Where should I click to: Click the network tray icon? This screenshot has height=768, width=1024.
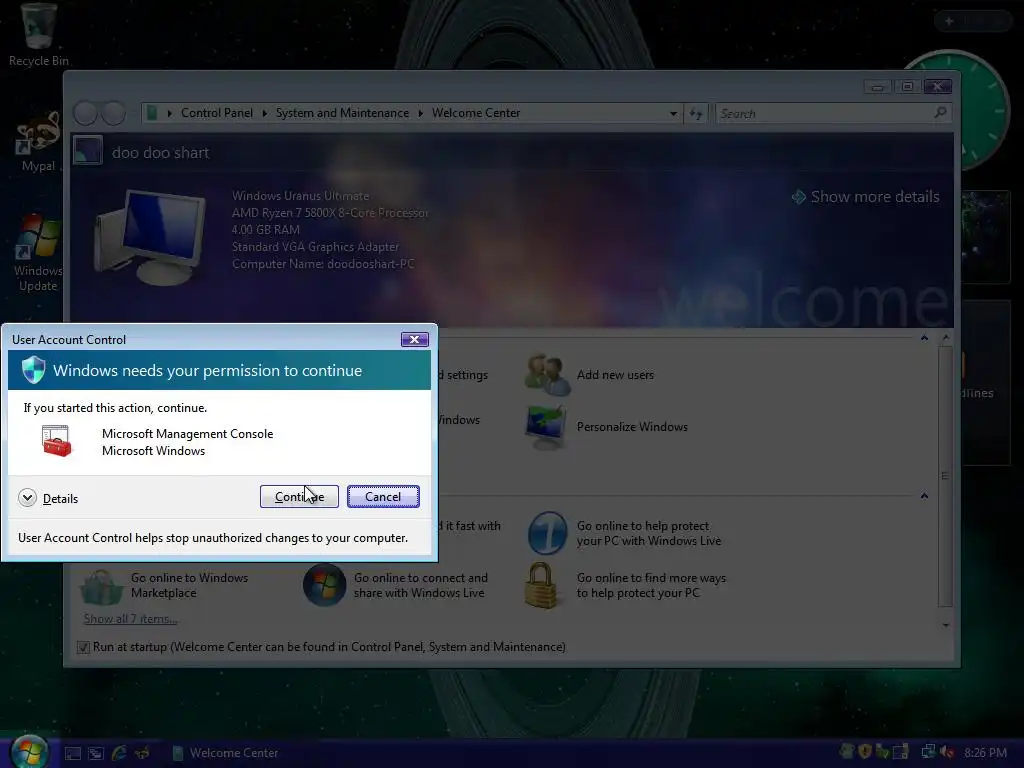tap(928, 752)
